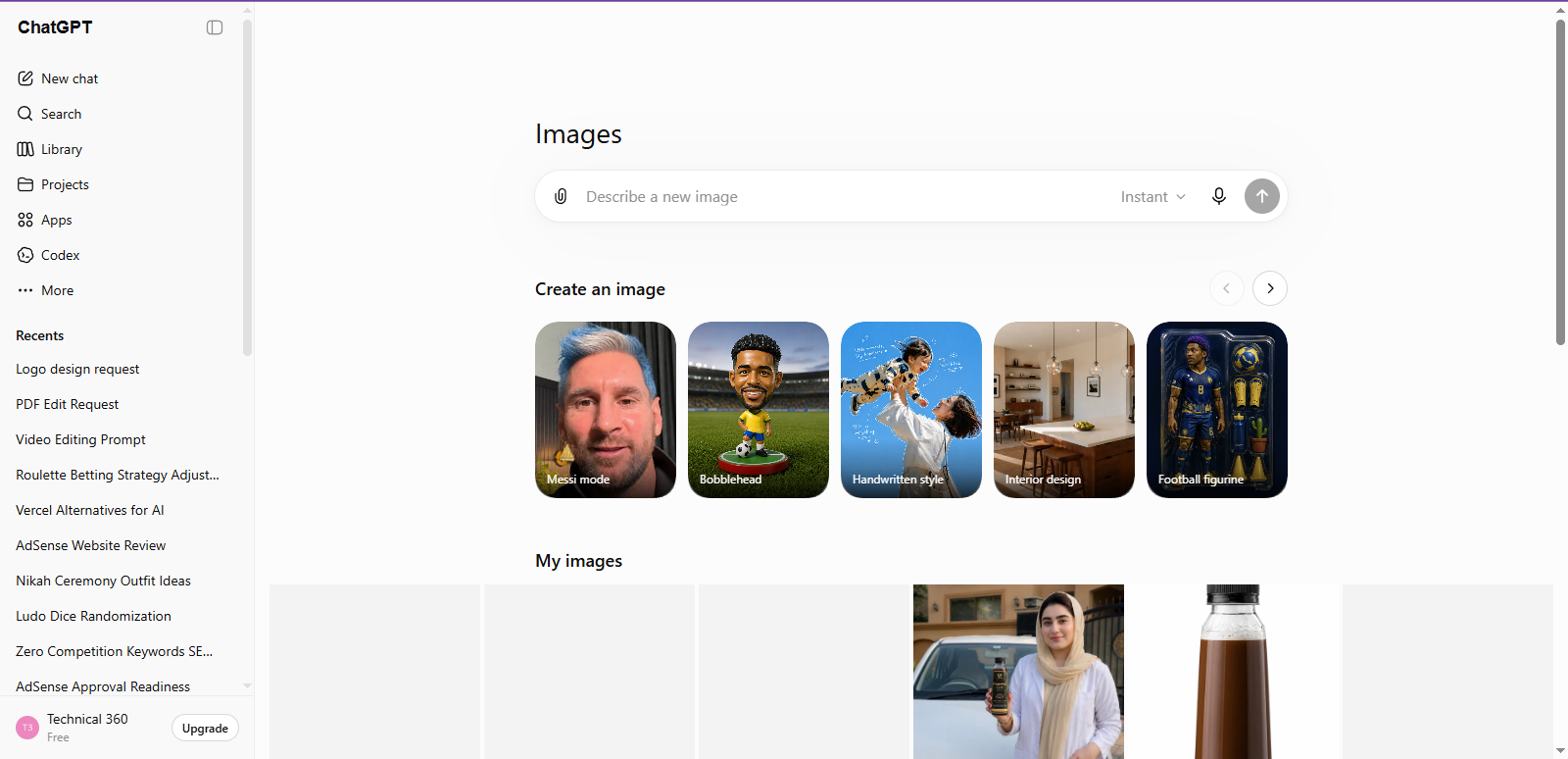Open the Search menu item
Image resolution: width=1568 pixels, height=759 pixels.
(122, 114)
